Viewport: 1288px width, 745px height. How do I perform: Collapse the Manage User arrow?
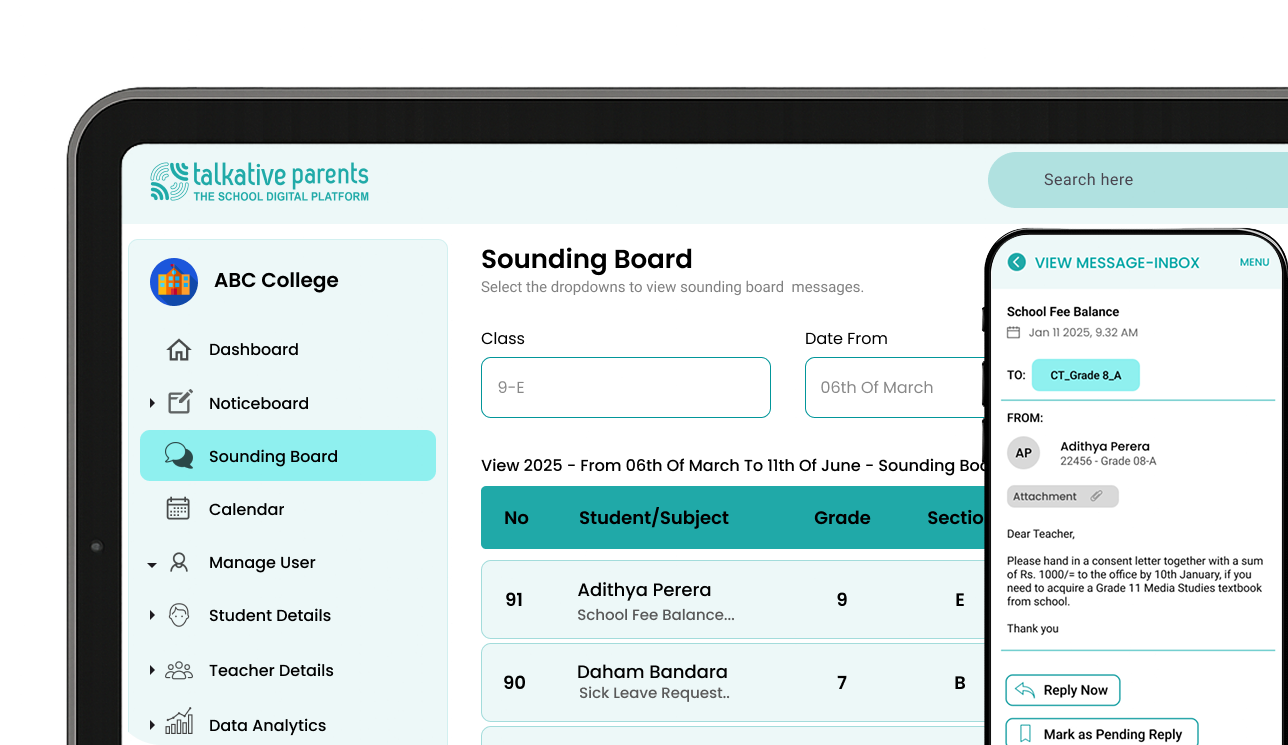pos(152,564)
